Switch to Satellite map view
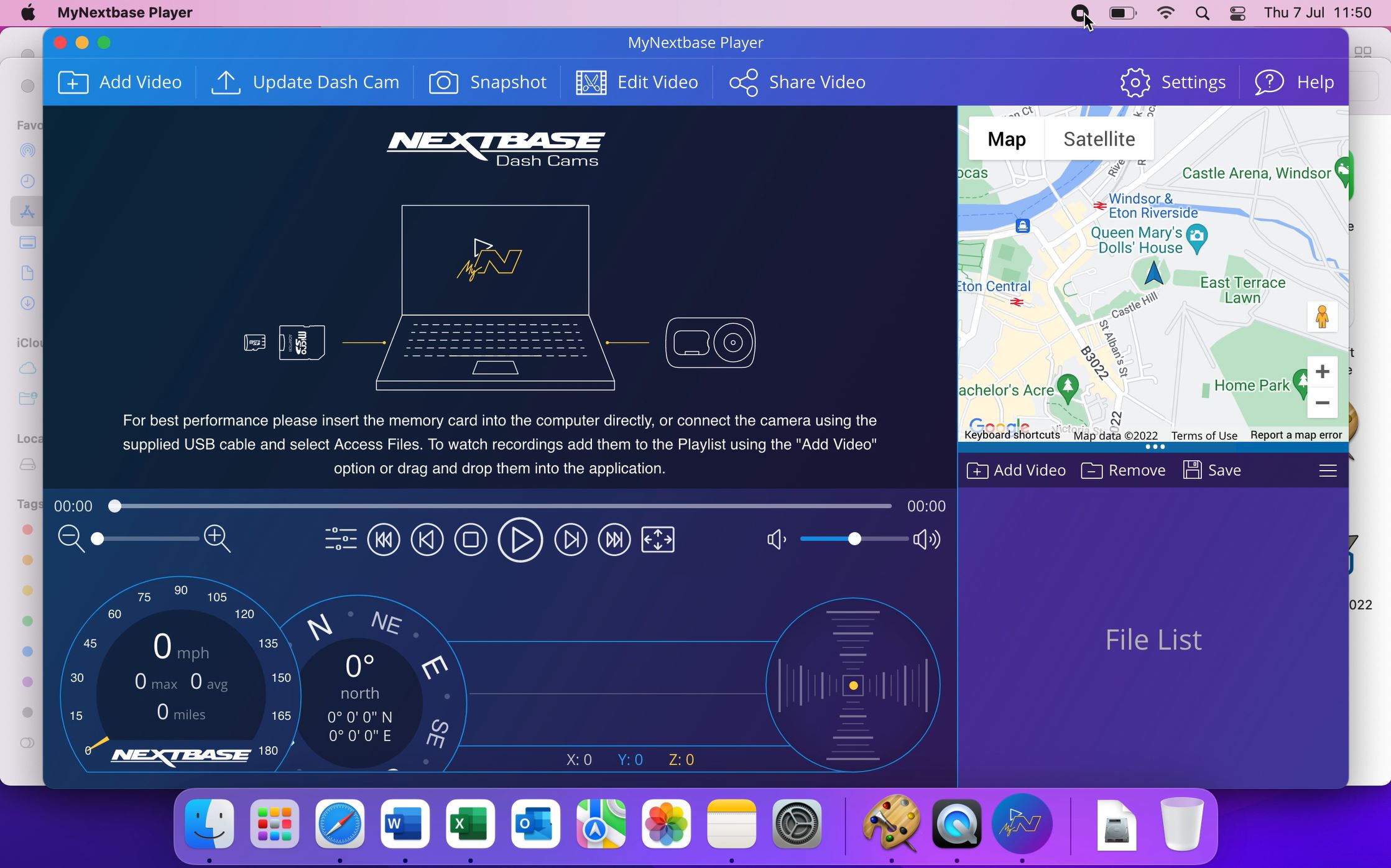The image size is (1391, 868). [x=1097, y=140]
